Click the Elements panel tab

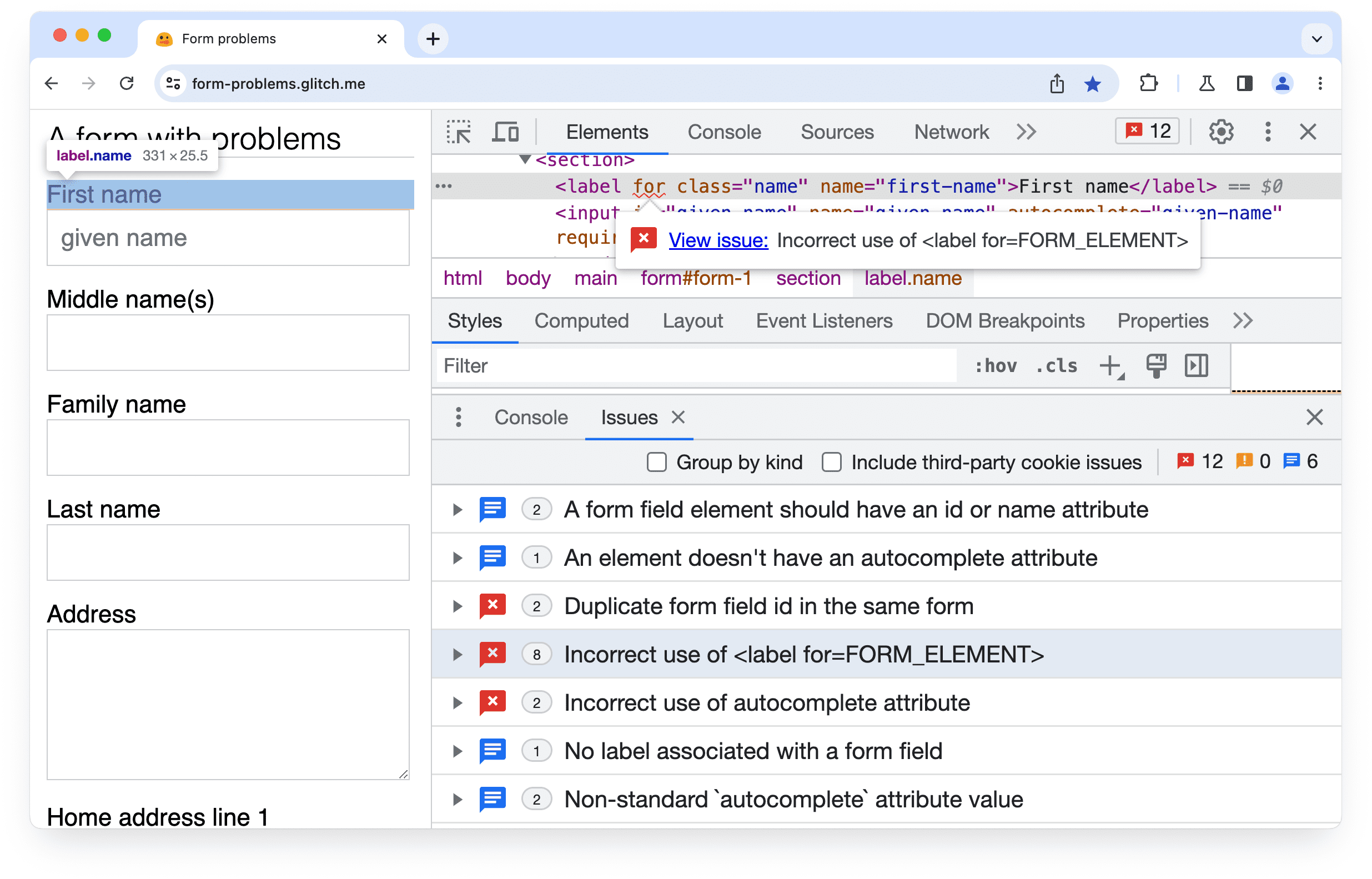pos(608,131)
